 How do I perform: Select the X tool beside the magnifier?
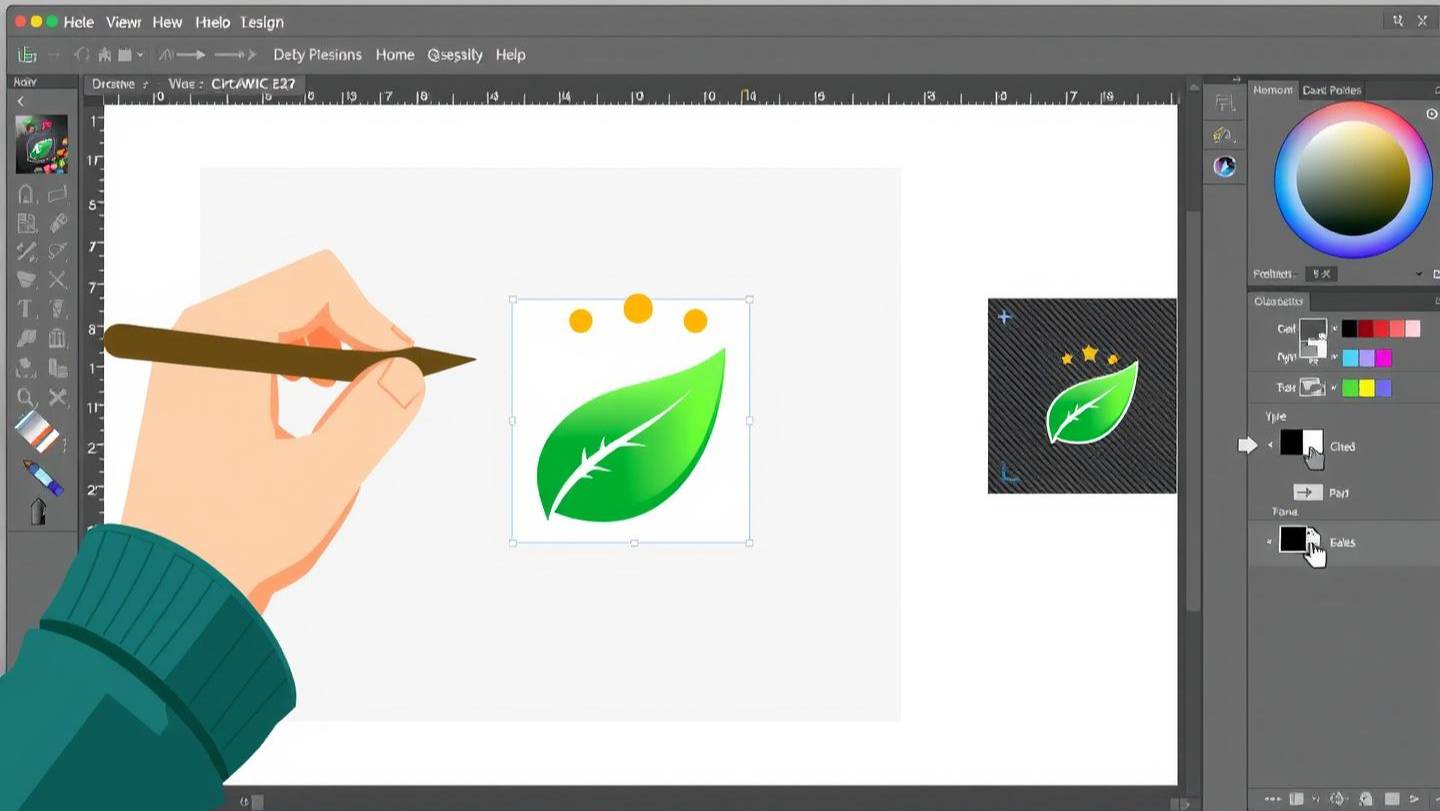pyautogui.click(x=58, y=398)
